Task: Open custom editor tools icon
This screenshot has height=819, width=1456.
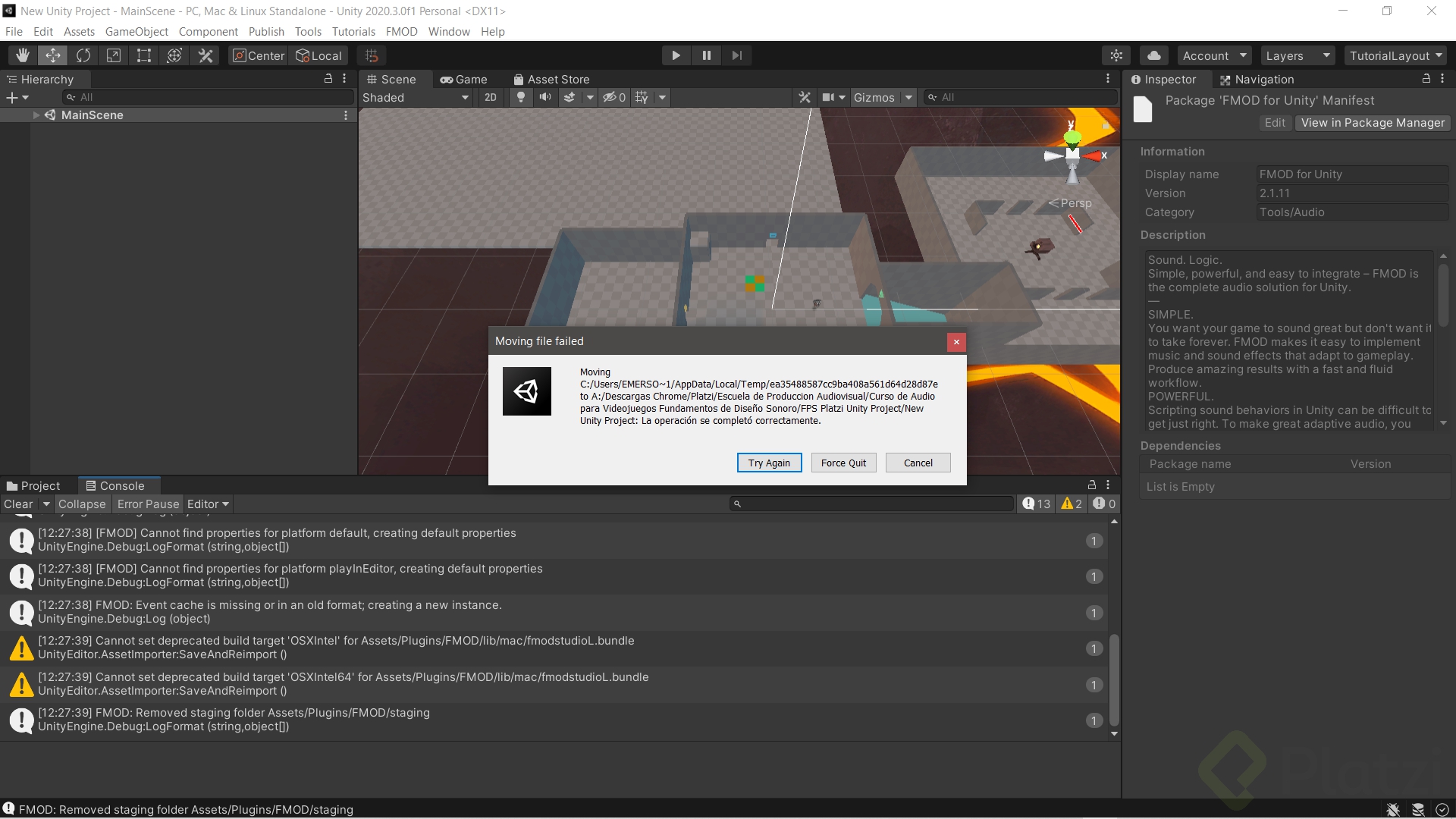Action: point(206,55)
